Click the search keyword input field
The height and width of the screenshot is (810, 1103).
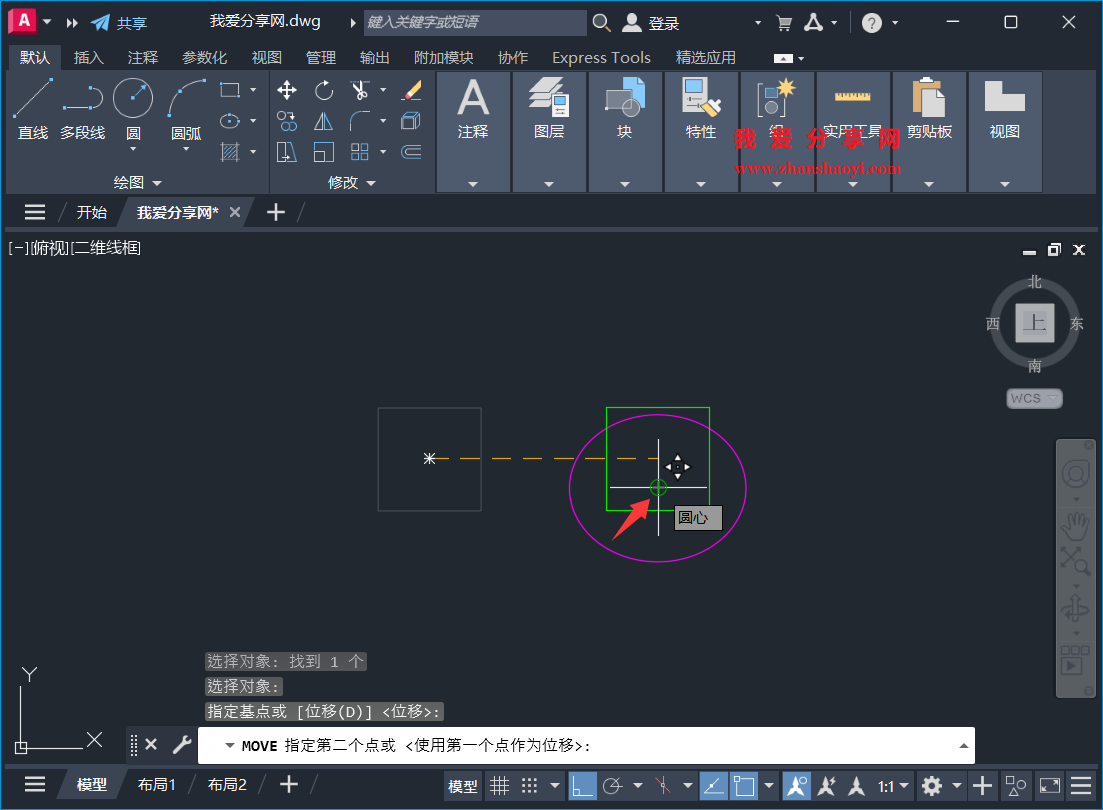pos(475,23)
